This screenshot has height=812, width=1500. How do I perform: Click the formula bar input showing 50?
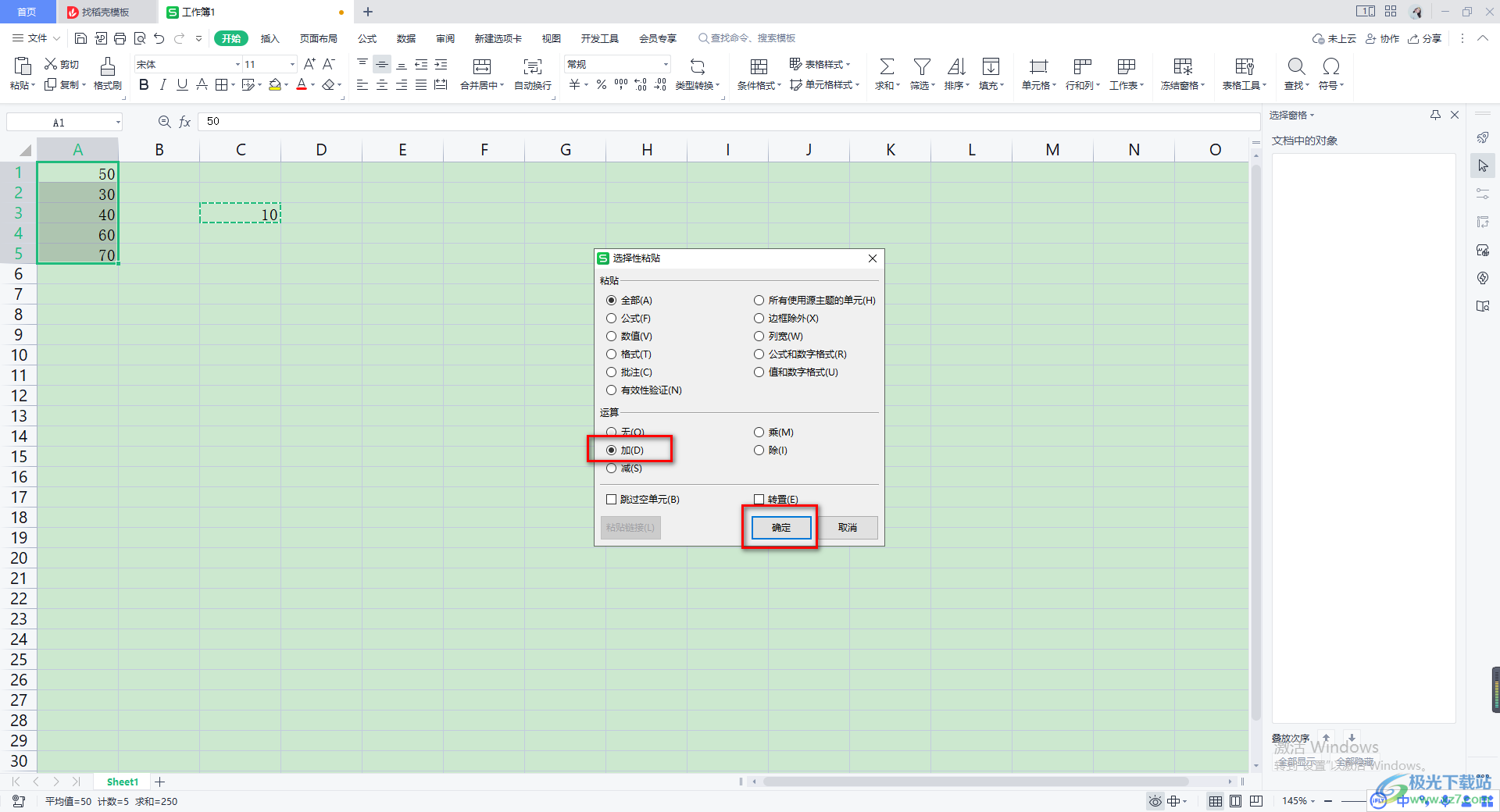pyautogui.click(x=729, y=122)
